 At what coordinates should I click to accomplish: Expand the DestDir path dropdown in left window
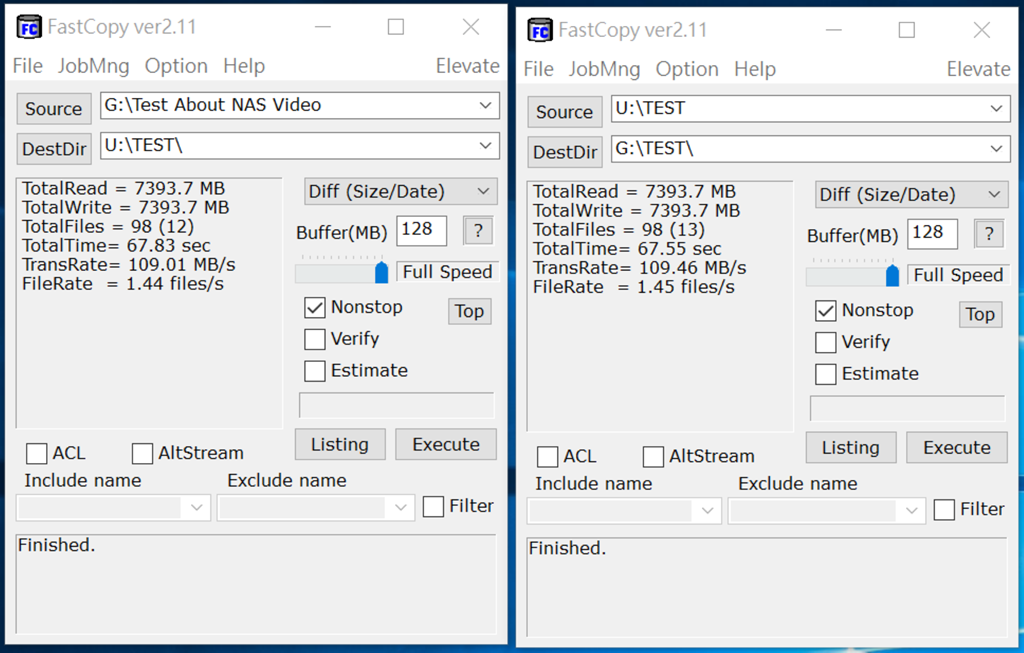coord(485,146)
